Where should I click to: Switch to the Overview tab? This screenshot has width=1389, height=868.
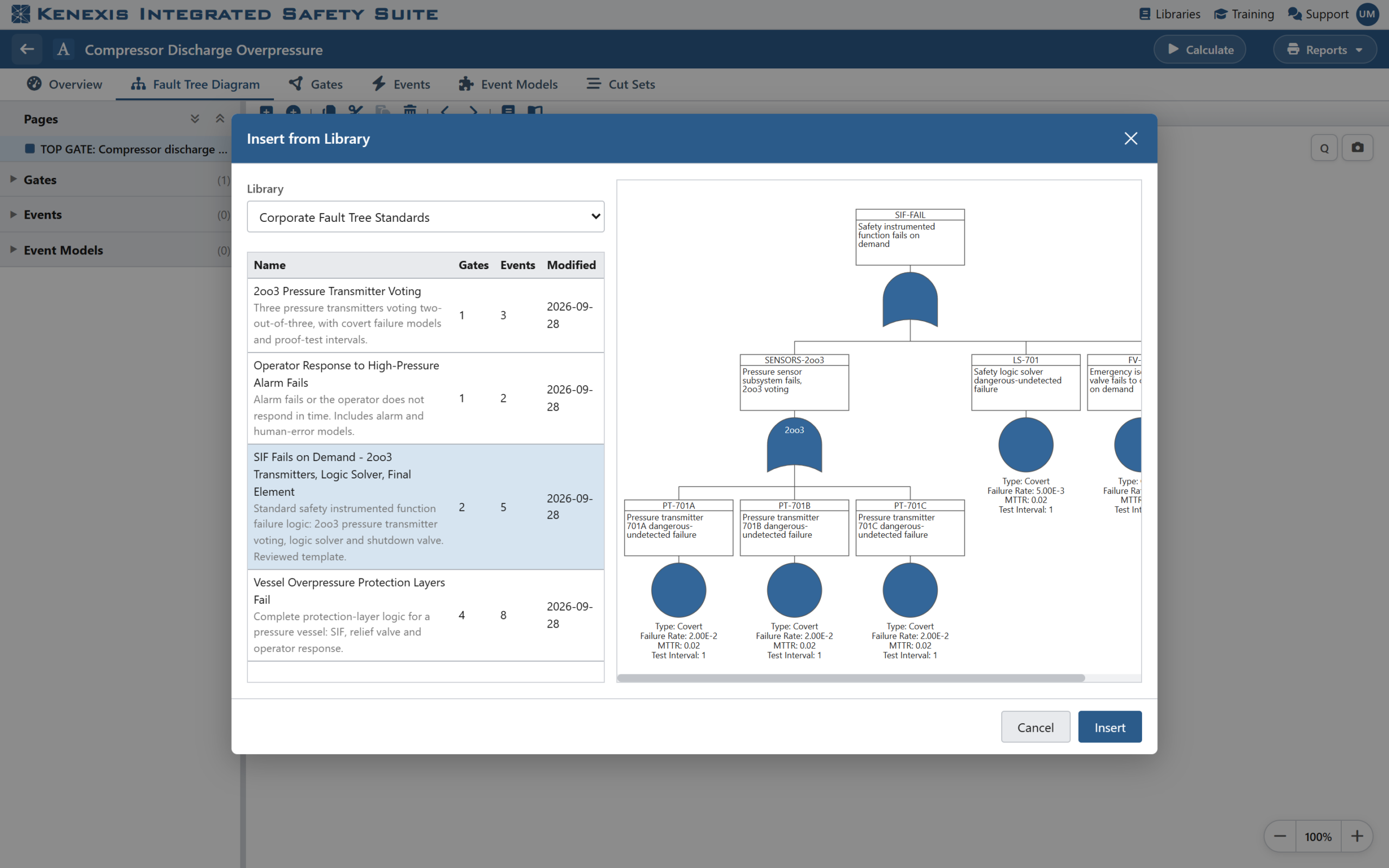[64, 84]
